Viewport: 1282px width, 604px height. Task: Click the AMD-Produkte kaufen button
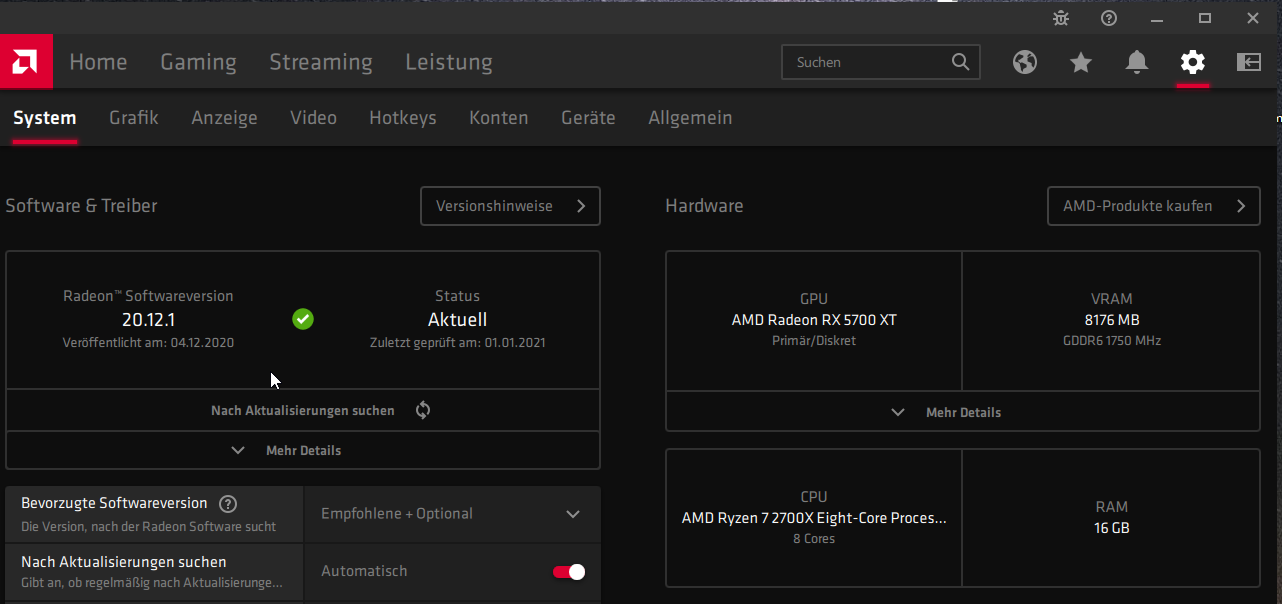pyautogui.click(x=1154, y=206)
